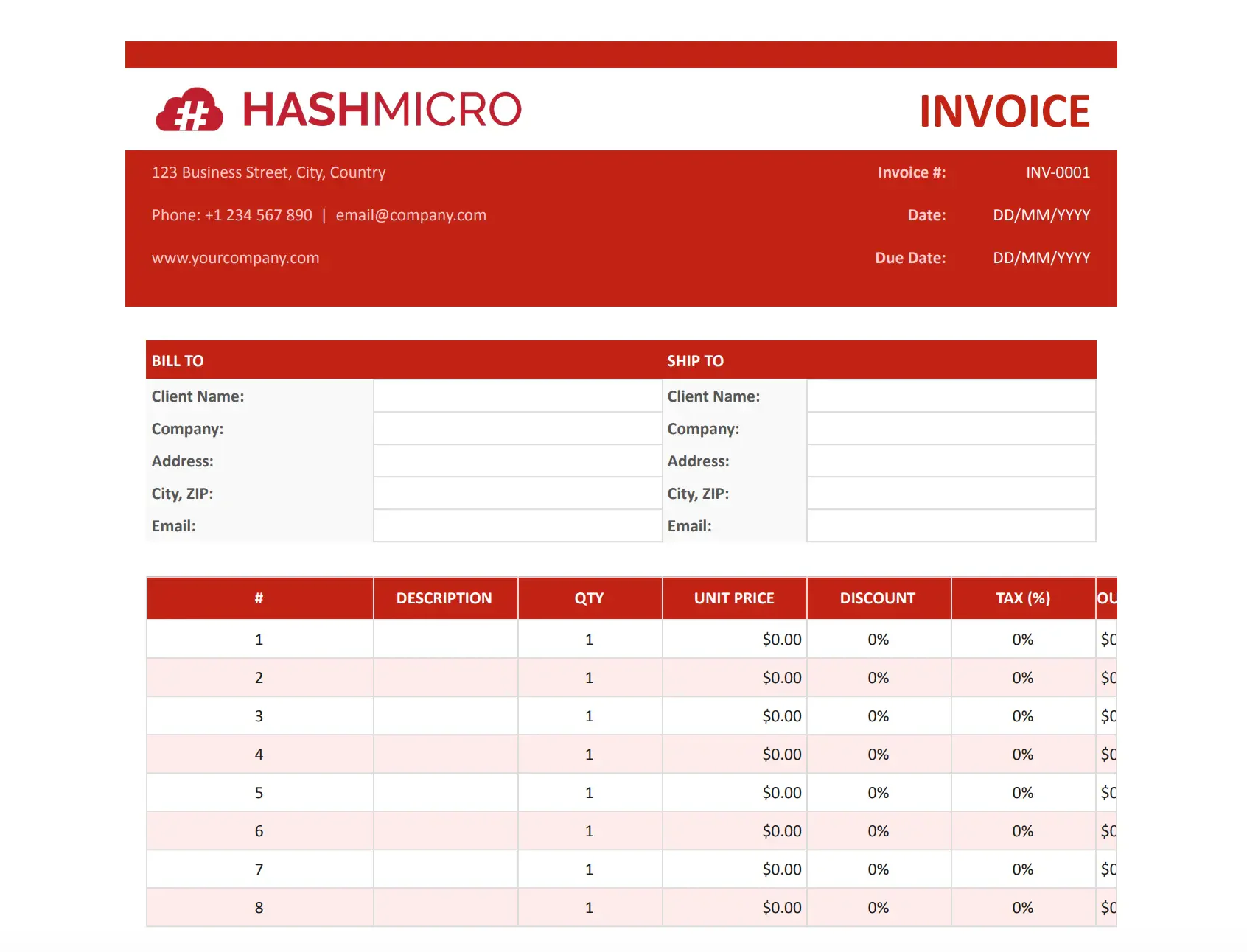
Task: Click the discount 0% cell in row 1
Action: point(879,640)
